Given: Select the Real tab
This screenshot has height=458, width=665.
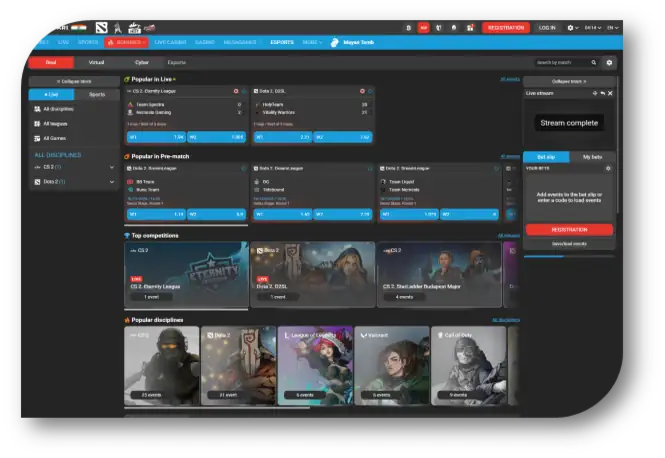Looking at the screenshot, I should (x=51, y=62).
